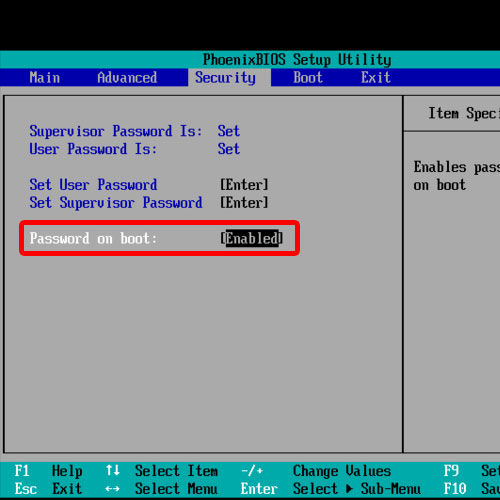Select Set User Password entry
This screenshot has width=500, height=500.
tap(93, 185)
